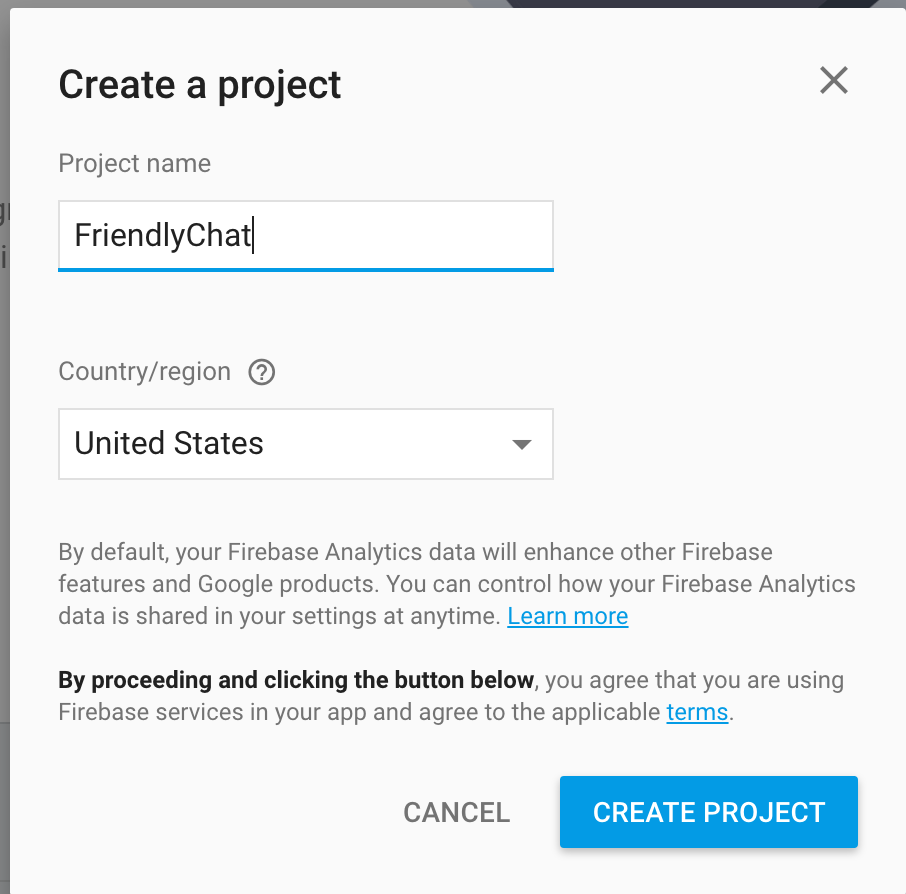Open the applicable terms link
Viewport: 906px width, 894px height.
(x=697, y=713)
